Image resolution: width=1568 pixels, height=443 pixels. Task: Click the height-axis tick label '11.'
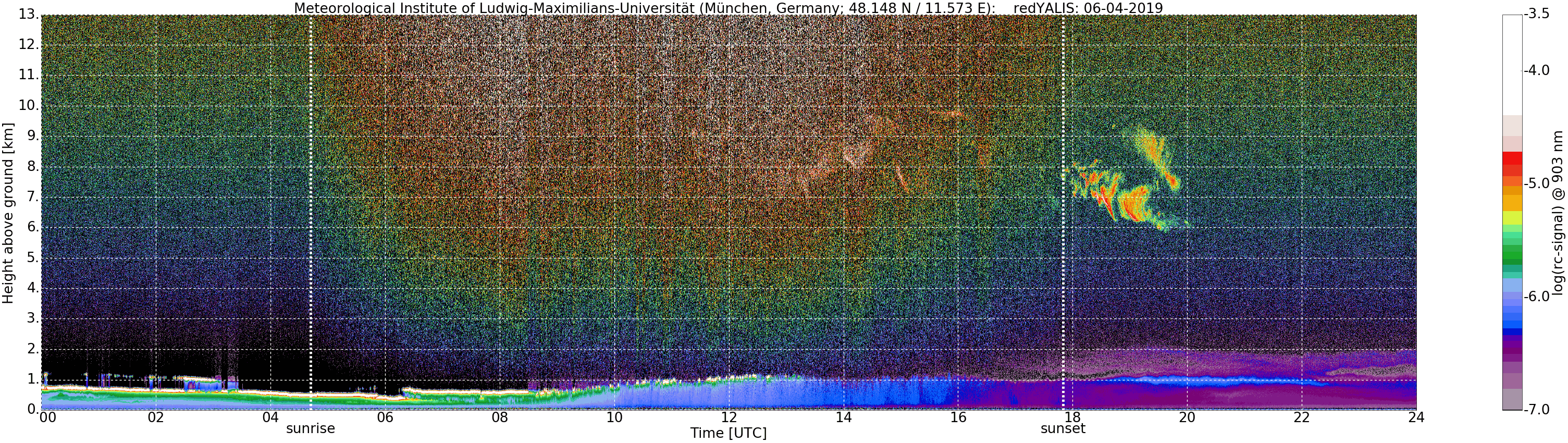coord(29,75)
